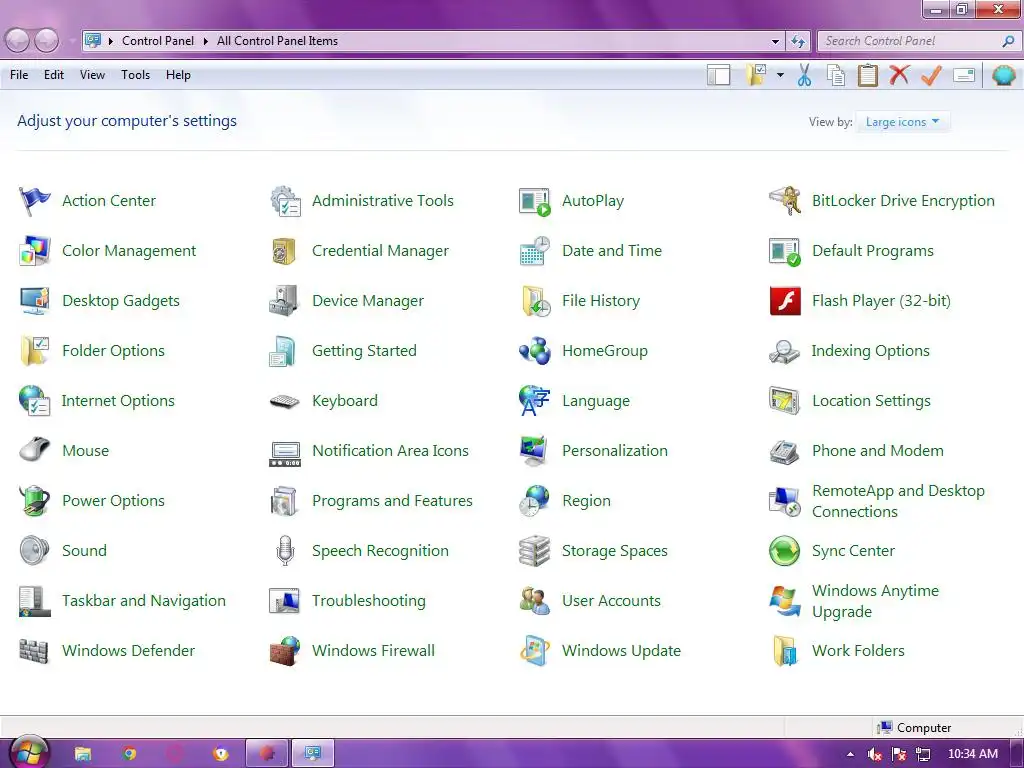Open the address bar history dropdown arrow

click(775, 41)
